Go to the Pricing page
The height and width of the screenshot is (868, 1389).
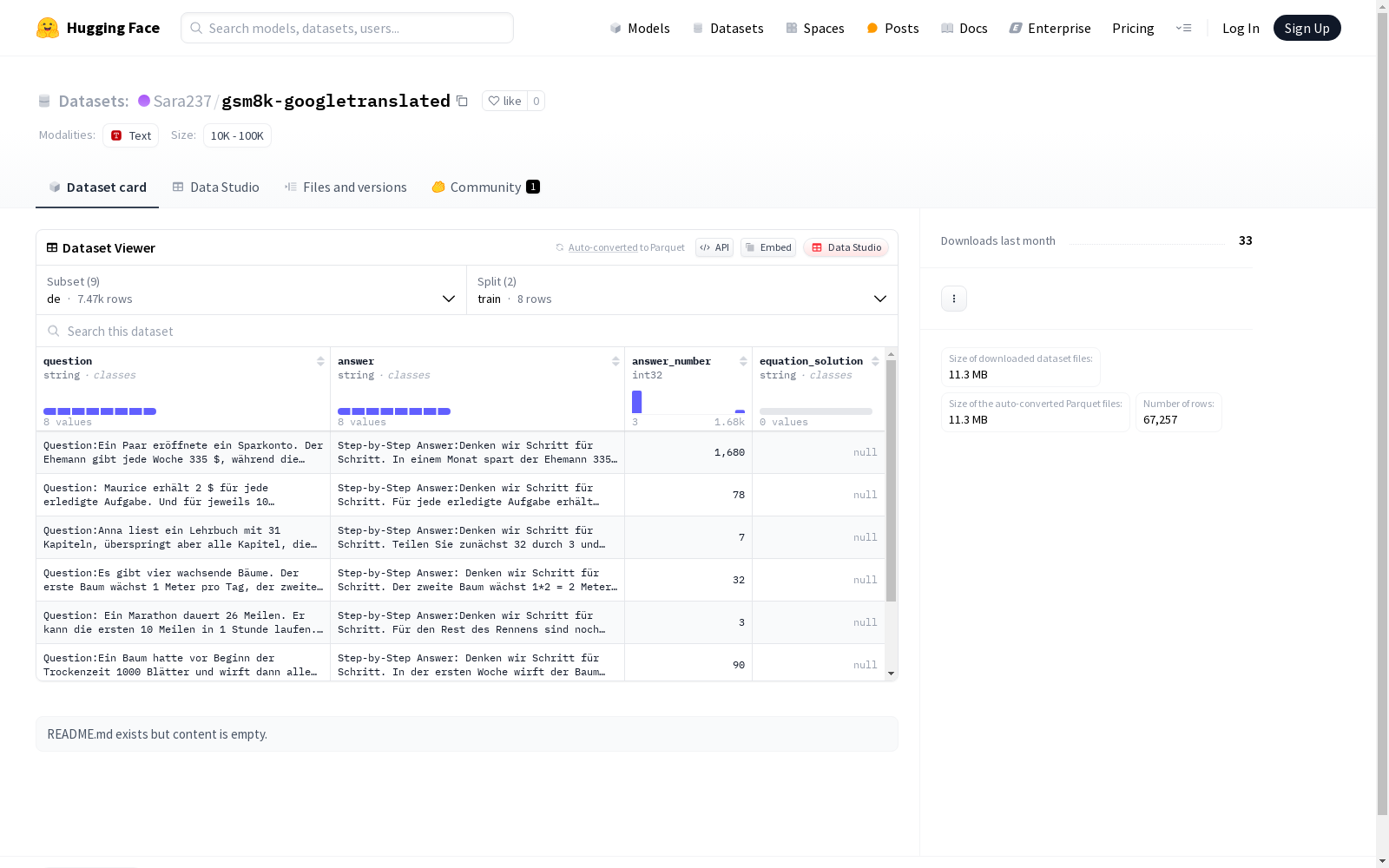1133,28
